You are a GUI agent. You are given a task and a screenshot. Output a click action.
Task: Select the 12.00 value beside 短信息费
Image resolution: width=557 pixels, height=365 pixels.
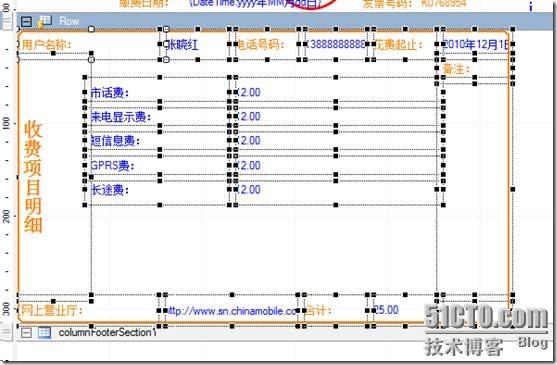click(x=248, y=141)
